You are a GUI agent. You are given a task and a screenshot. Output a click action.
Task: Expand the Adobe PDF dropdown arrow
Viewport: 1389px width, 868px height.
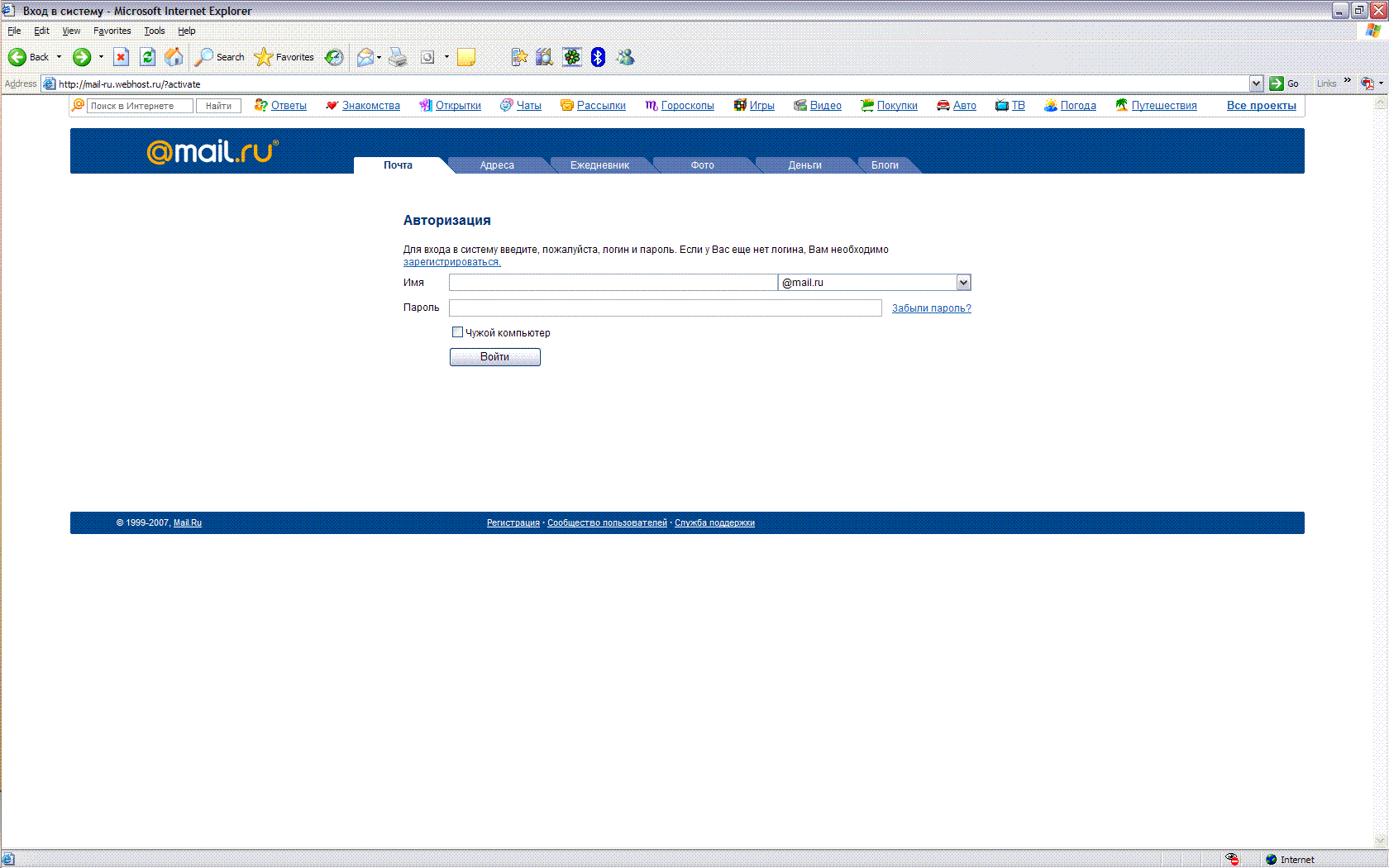[x=1381, y=83]
